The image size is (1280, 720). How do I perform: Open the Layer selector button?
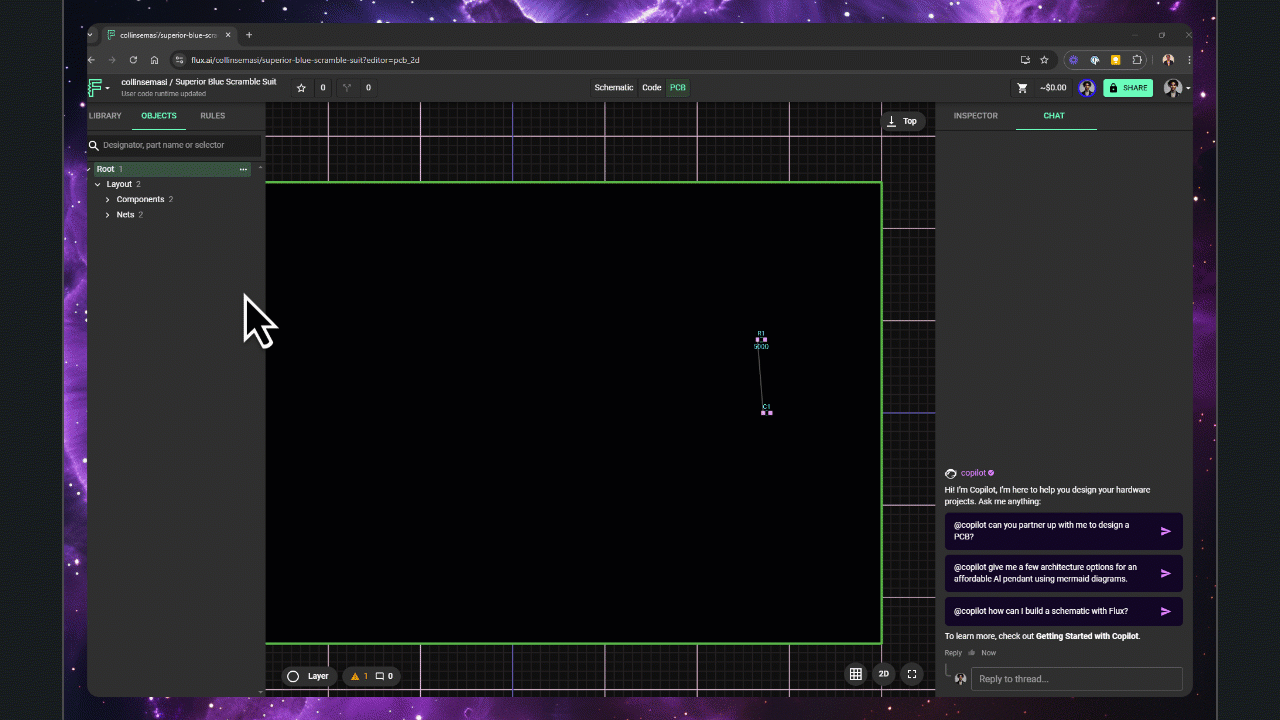click(309, 676)
